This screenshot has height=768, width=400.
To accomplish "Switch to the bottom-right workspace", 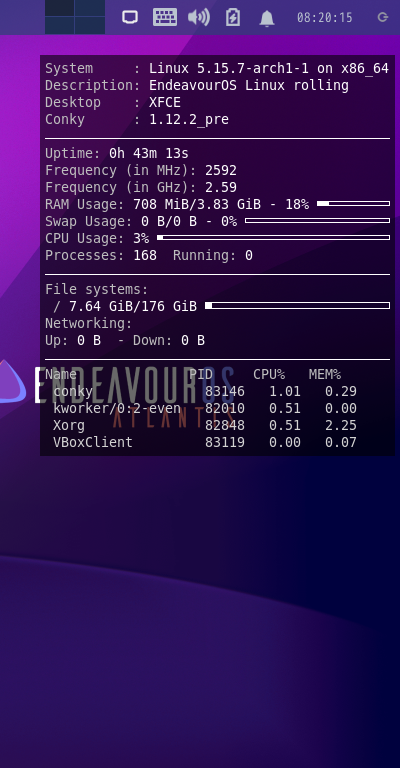I will point(90,25).
